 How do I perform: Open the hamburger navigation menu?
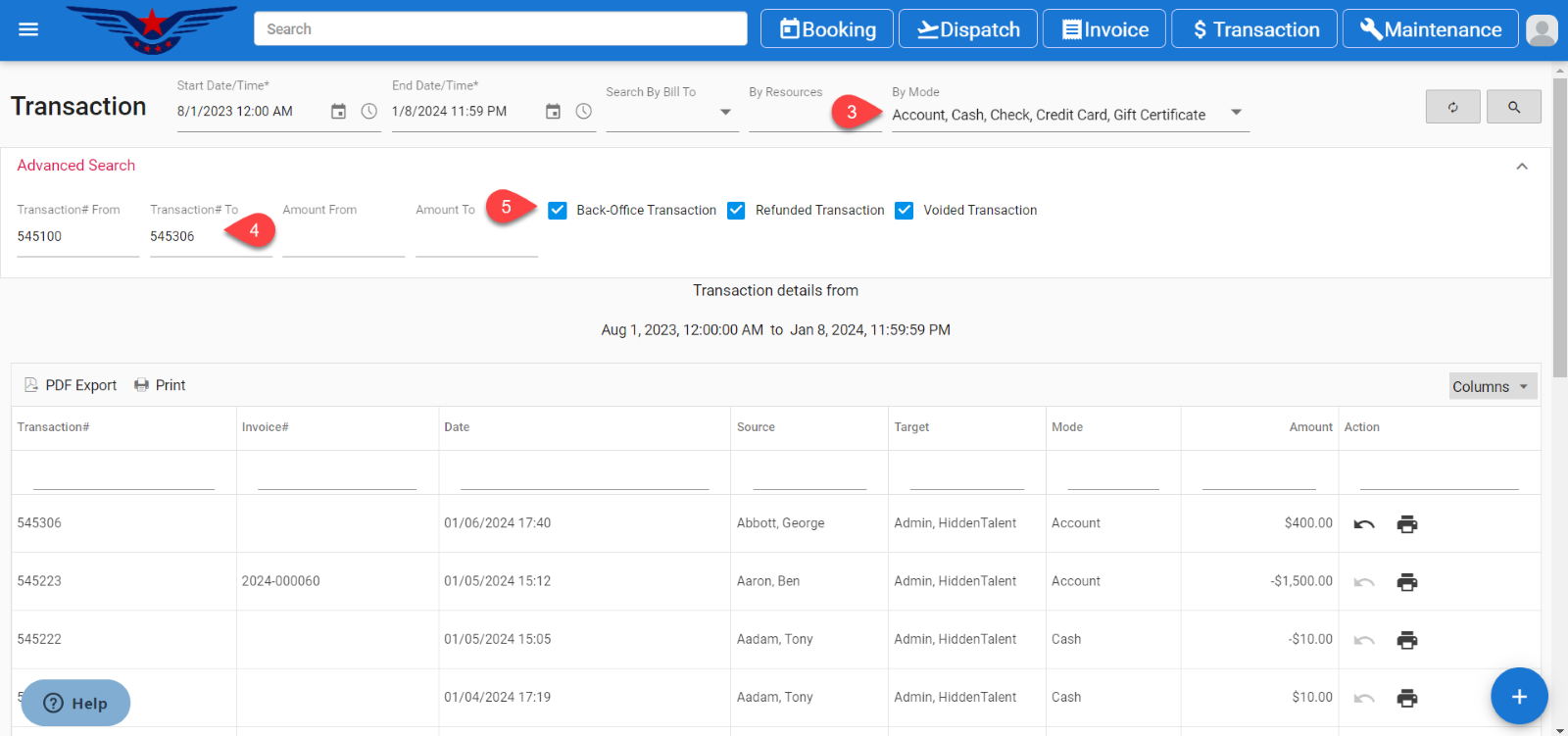(28, 29)
